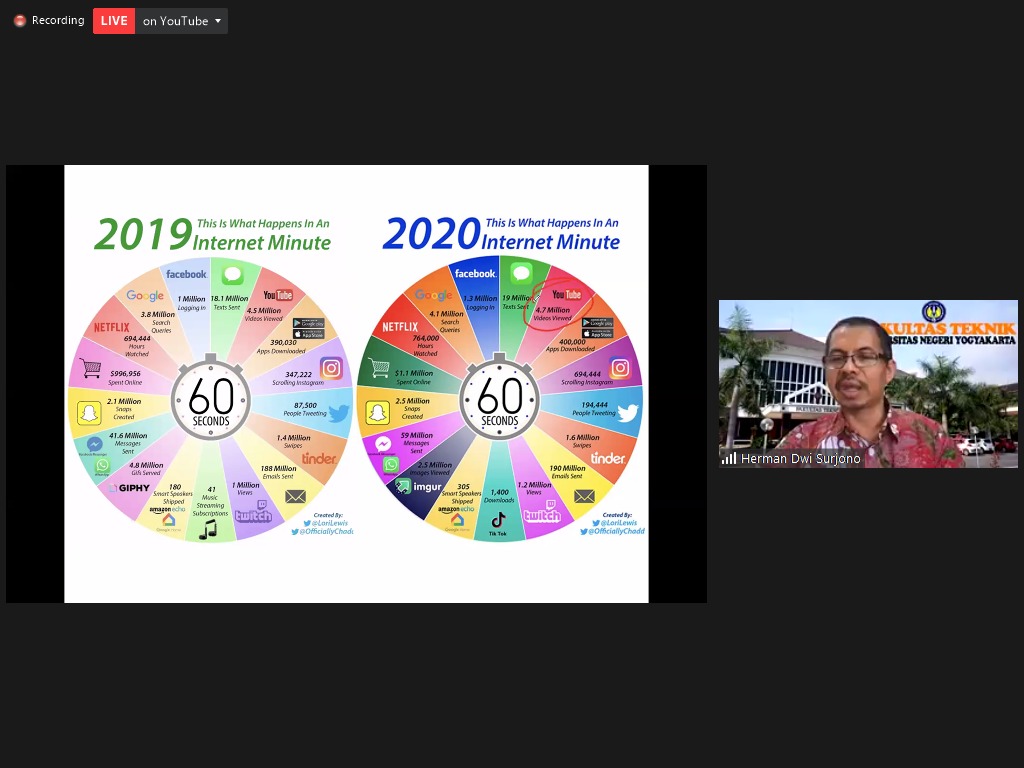This screenshot has height=768, width=1024.
Task: Click the LIVE streaming badge
Action: (114, 21)
